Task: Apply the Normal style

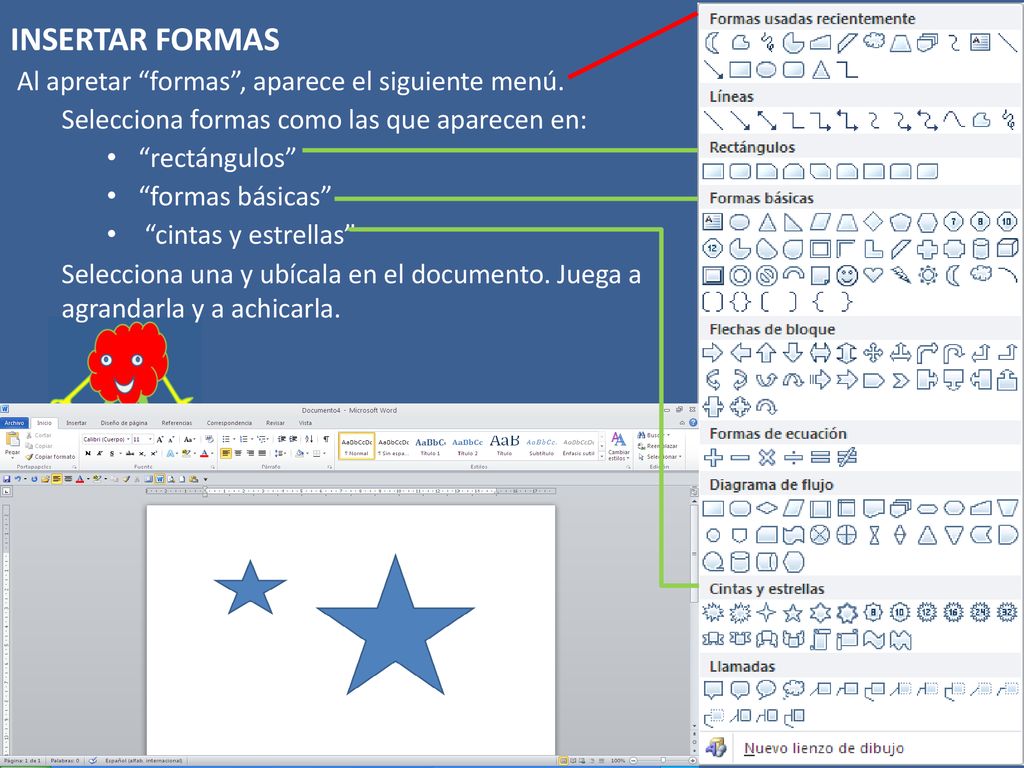Action: pyautogui.click(x=357, y=446)
